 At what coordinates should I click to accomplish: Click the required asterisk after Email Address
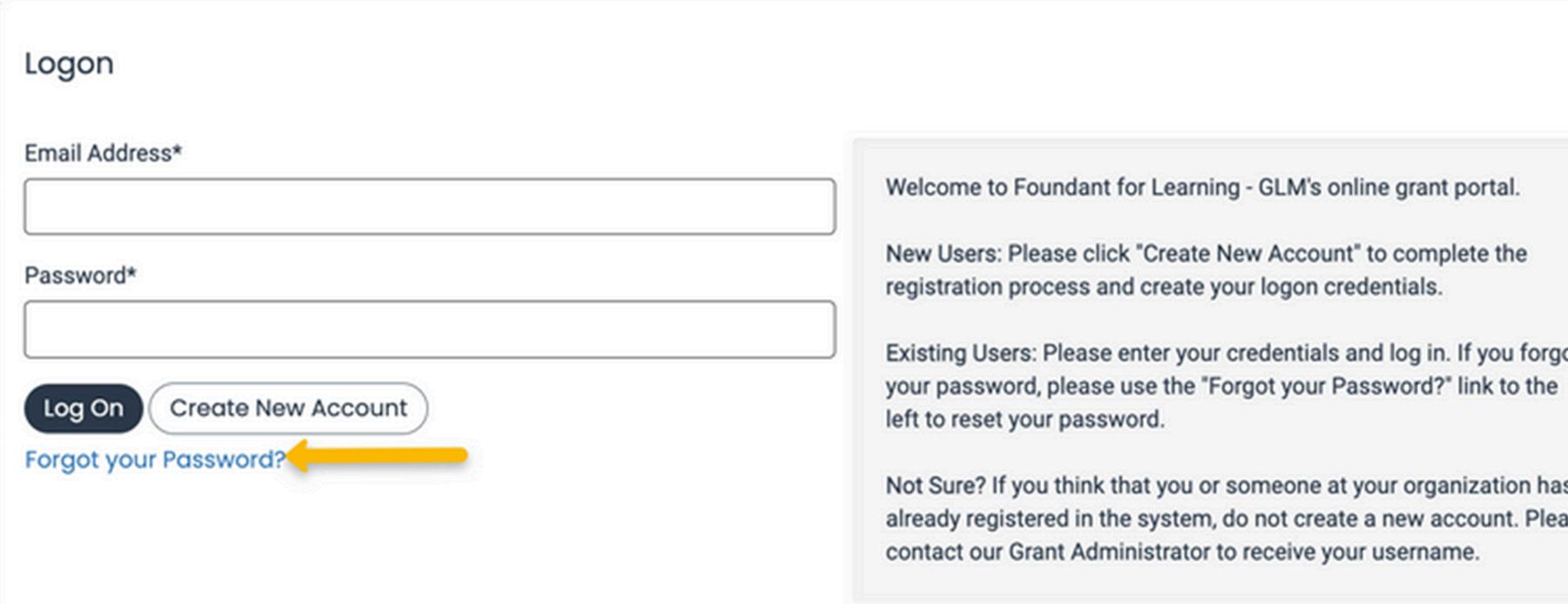pyautogui.click(x=178, y=153)
